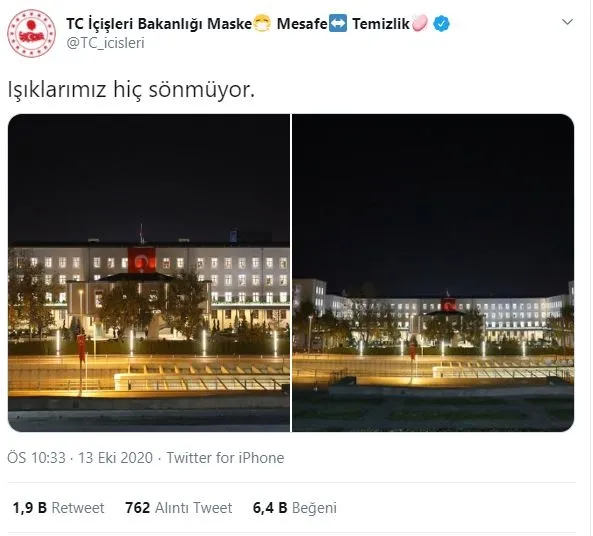593x536 pixels.
Task: Click the large Turkish flag on left photo building
Action: click(142, 259)
